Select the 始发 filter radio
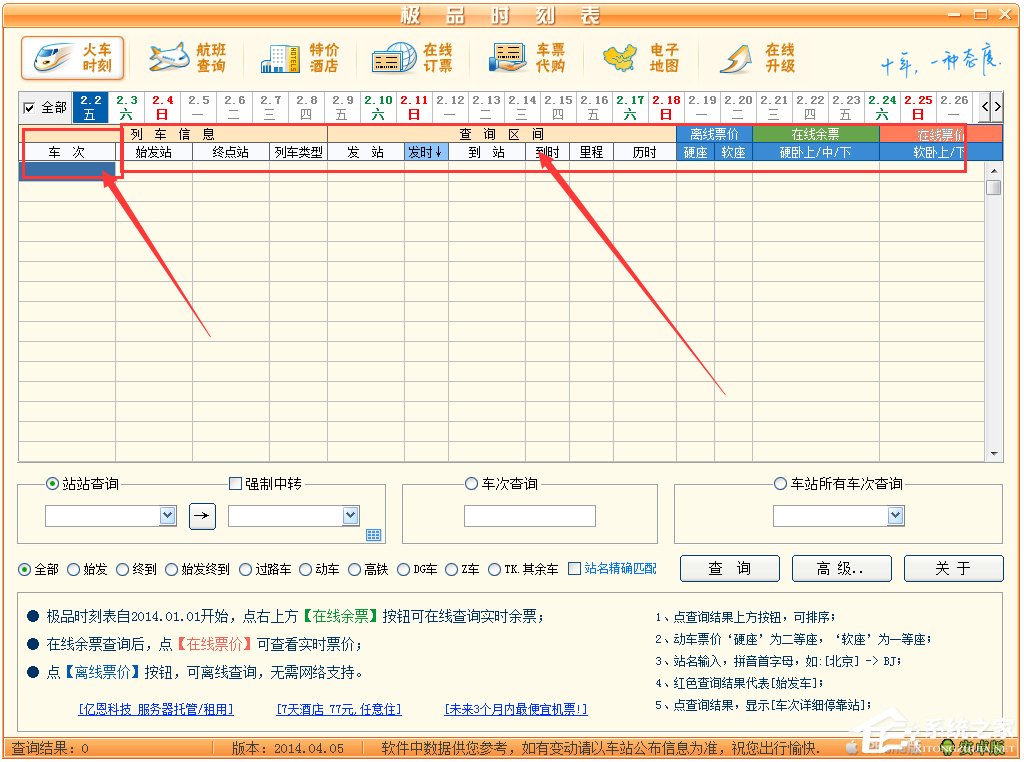Viewport: 1024px width, 762px height. coord(73,569)
